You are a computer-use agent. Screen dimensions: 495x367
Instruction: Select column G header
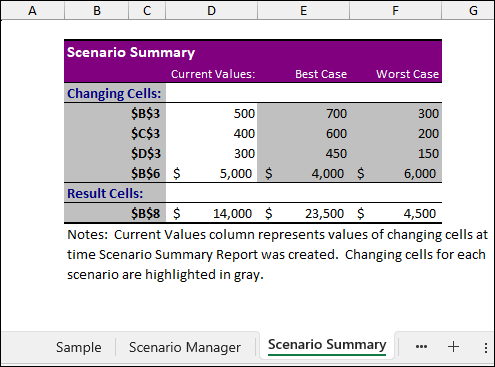click(473, 10)
